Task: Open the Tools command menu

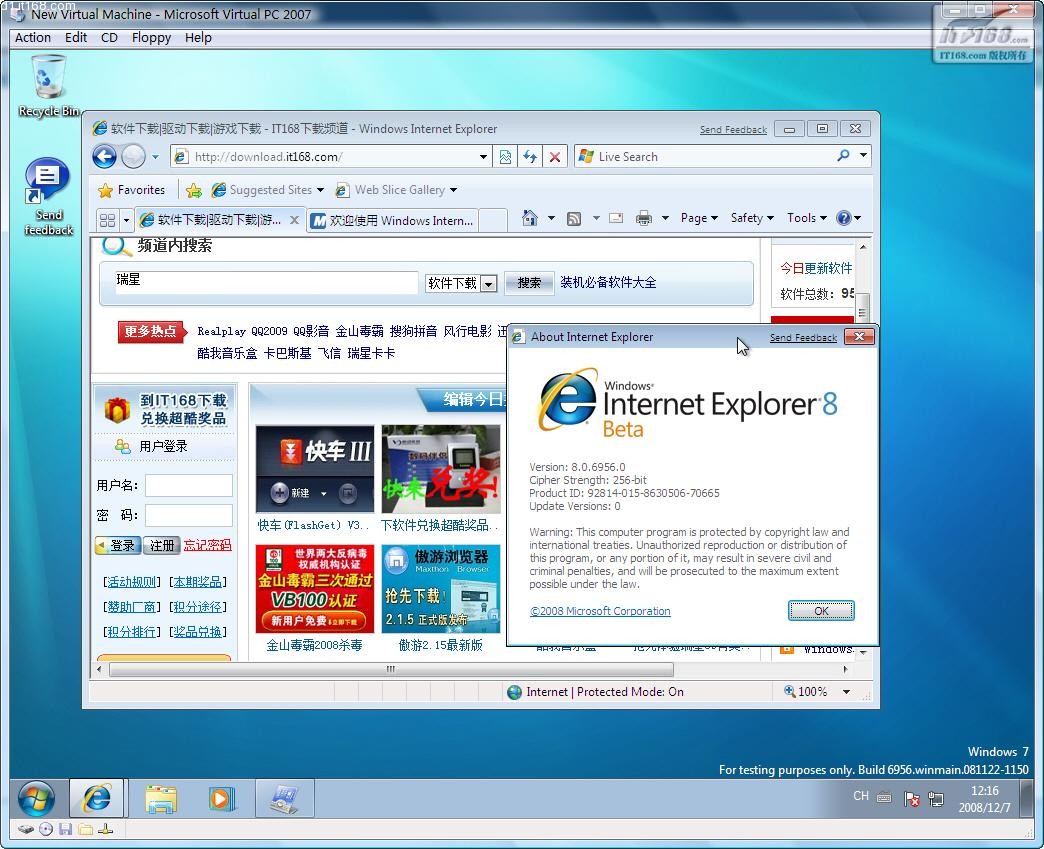Action: click(x=807, y=218)
